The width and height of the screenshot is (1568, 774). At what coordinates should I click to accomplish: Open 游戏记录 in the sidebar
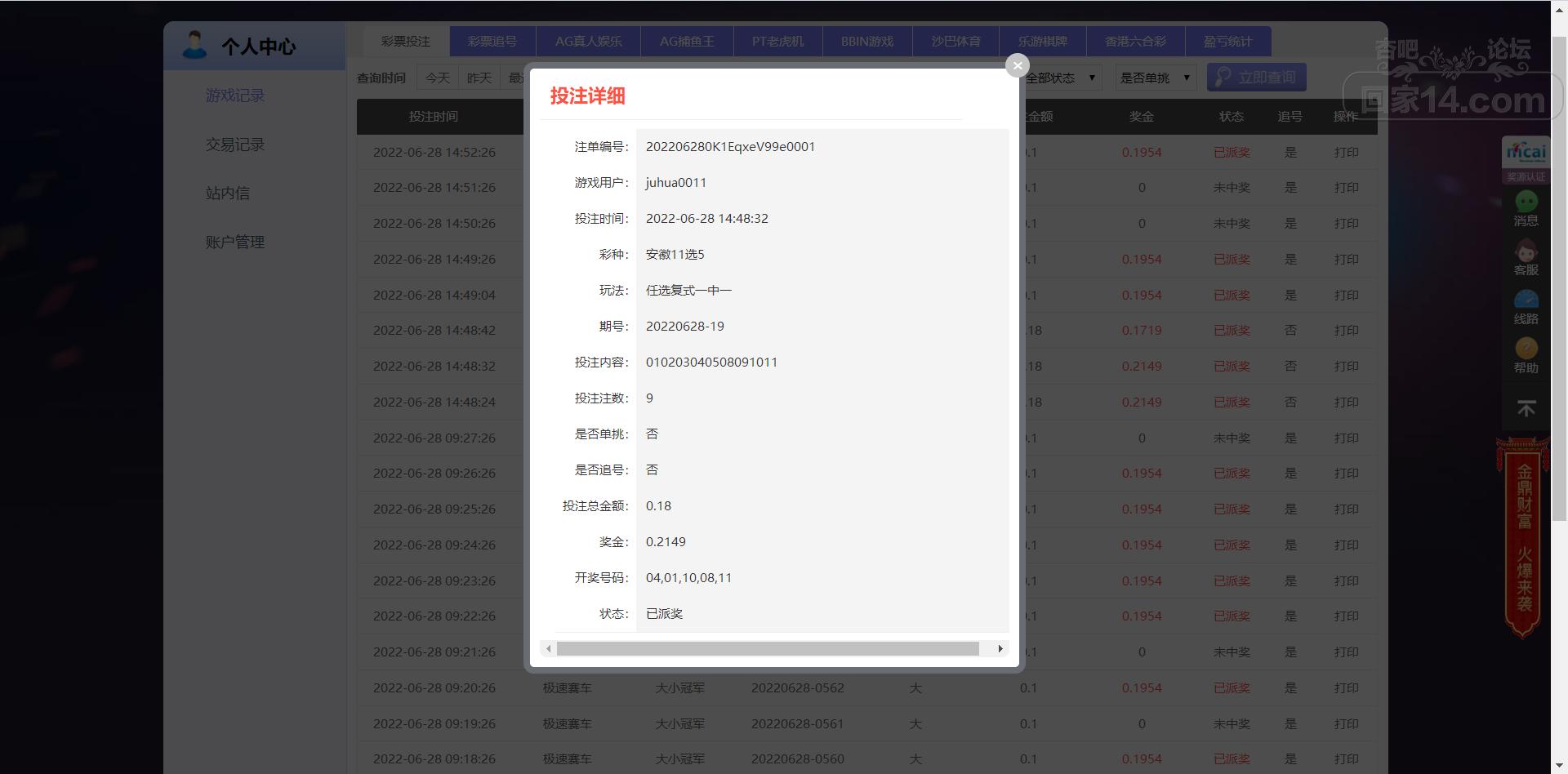tap(235, 96)
